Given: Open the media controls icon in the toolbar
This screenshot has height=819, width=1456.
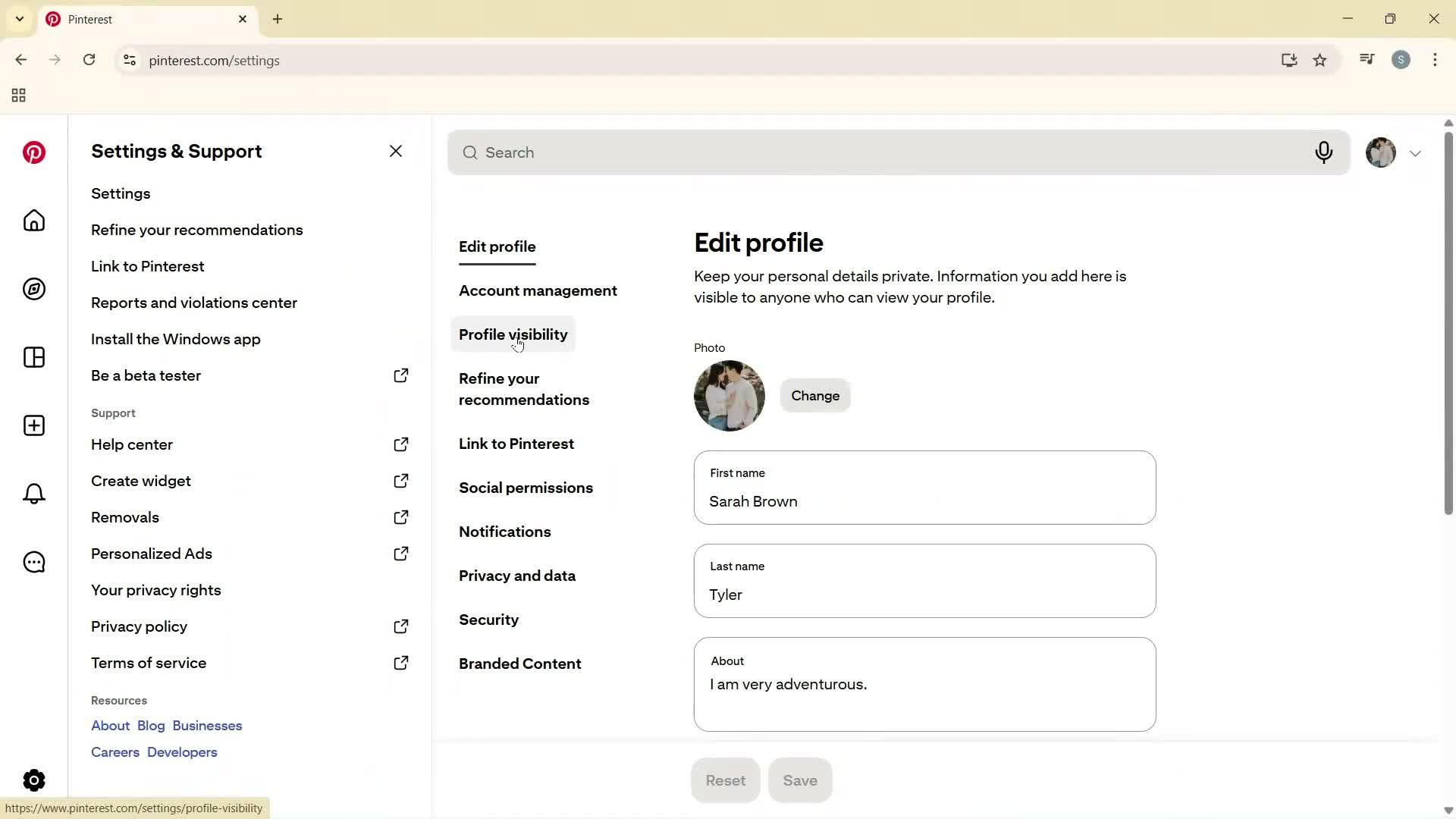Looking at the screenshot, I should pyautogui.click(x=1367, y=59).
